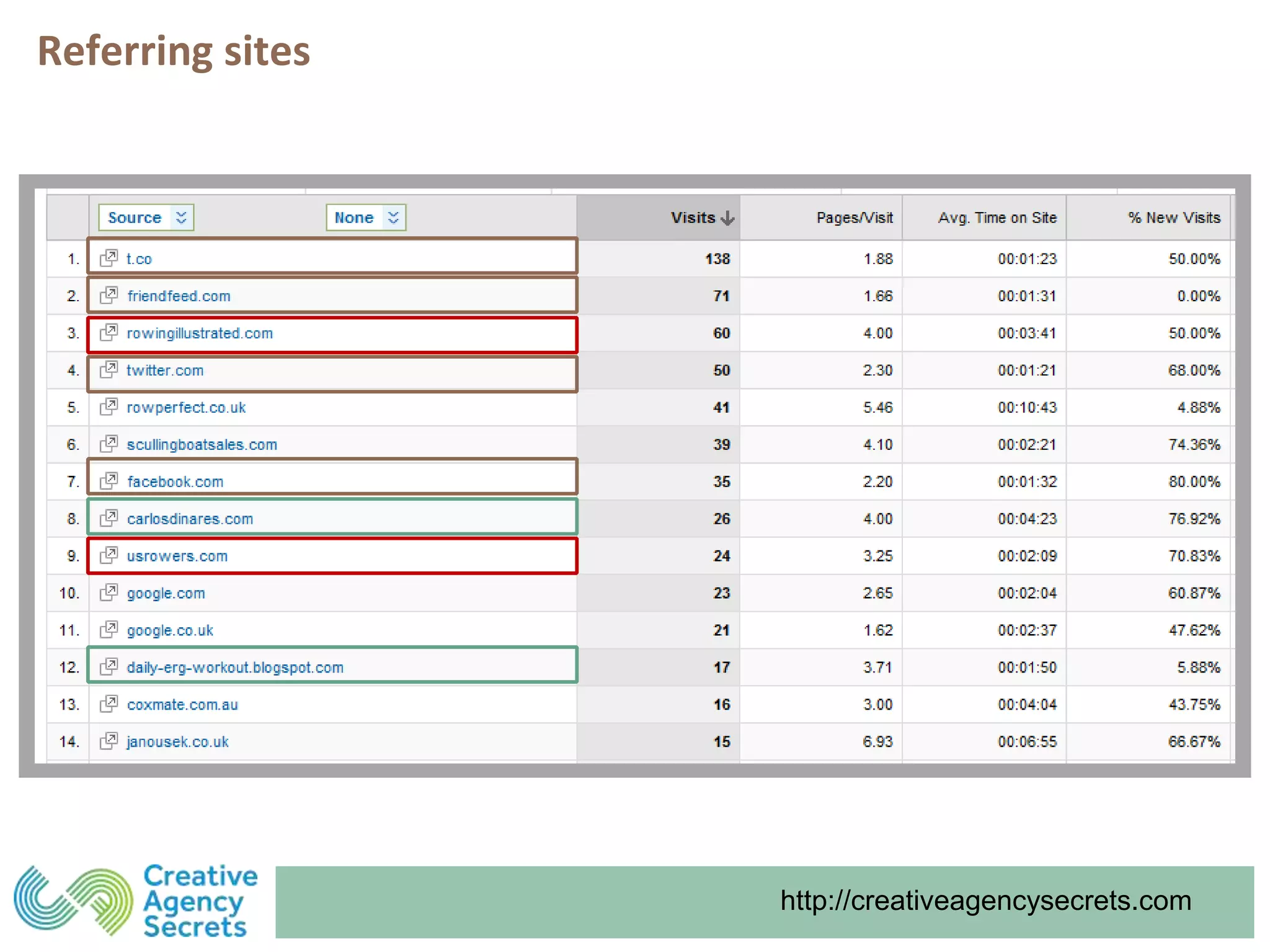Viewport: 1270px width, 952px height.
Task: Sort table by Visits column header
Action: 659,218
